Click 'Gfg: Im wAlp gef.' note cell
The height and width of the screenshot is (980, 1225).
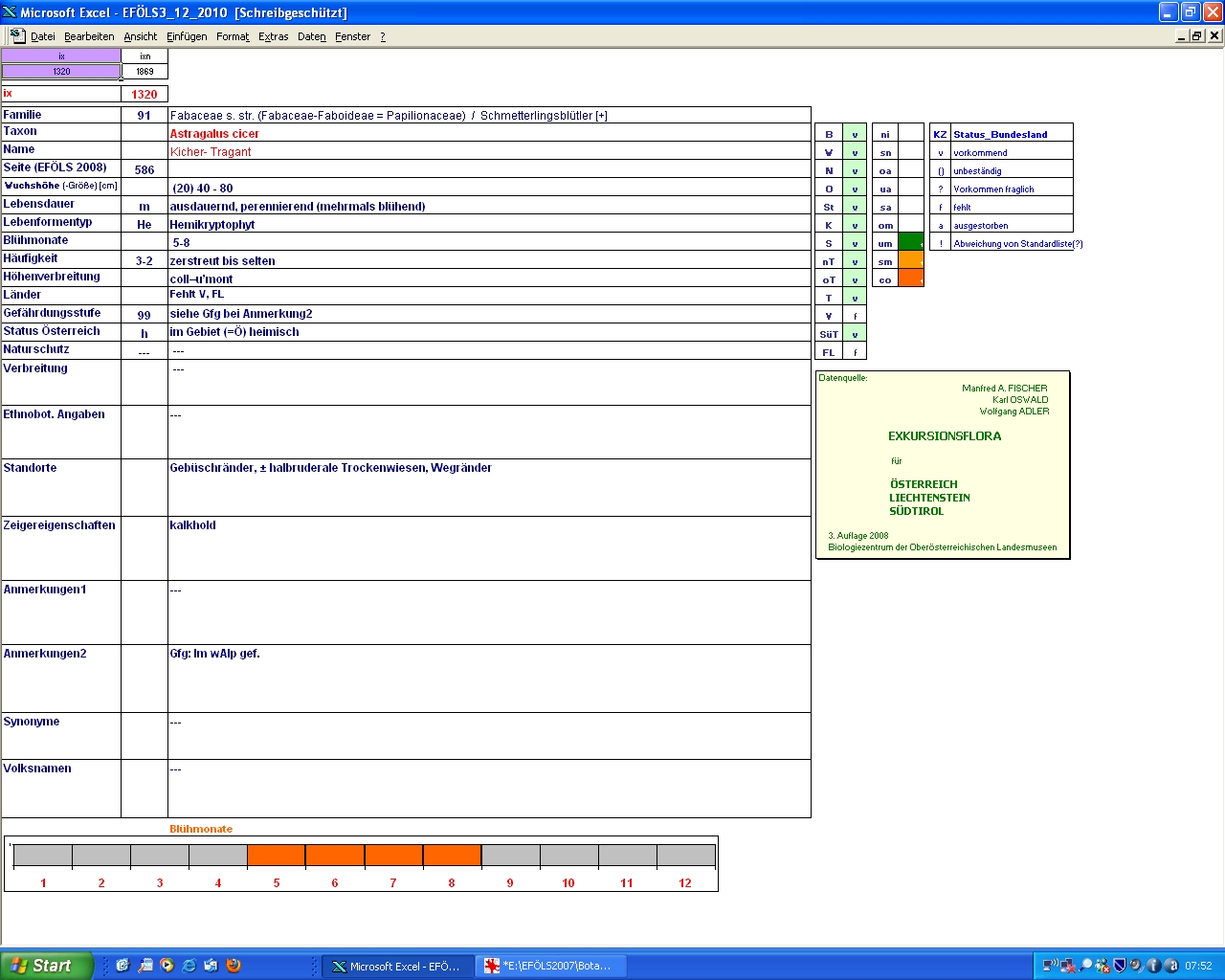[x=489, y=679]
